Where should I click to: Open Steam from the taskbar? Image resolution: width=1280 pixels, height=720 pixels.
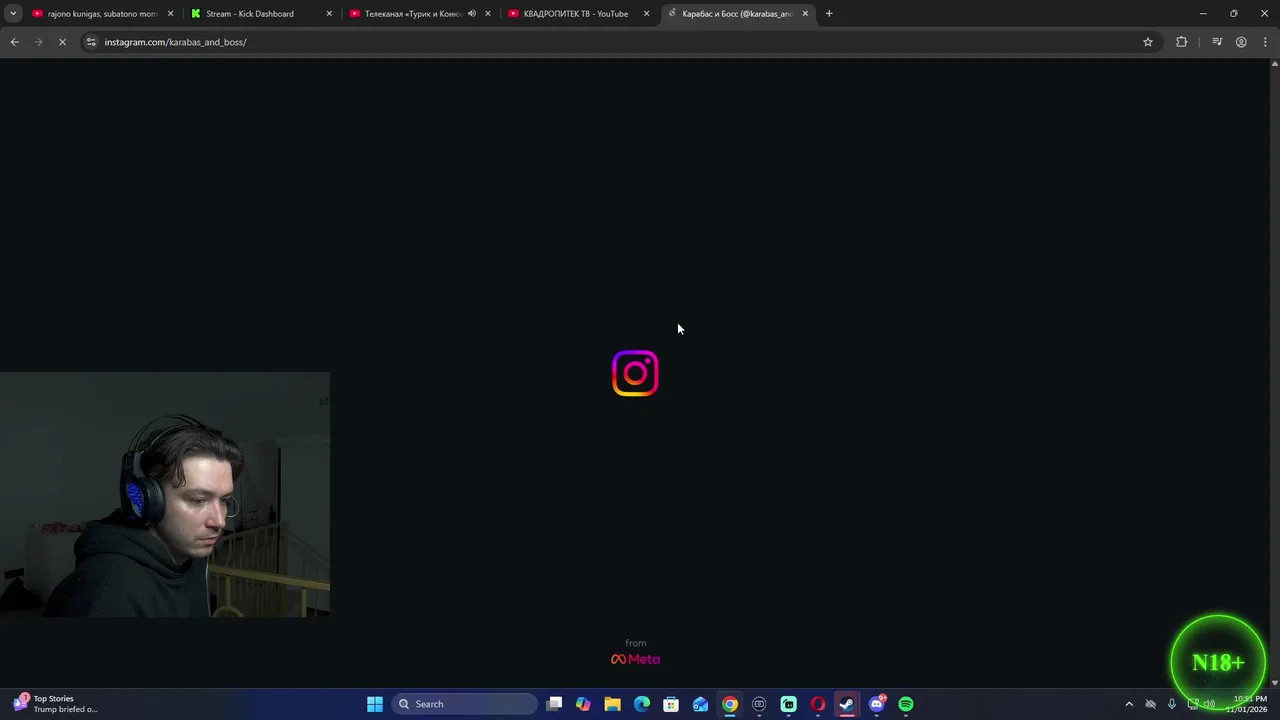coord(847,704)
